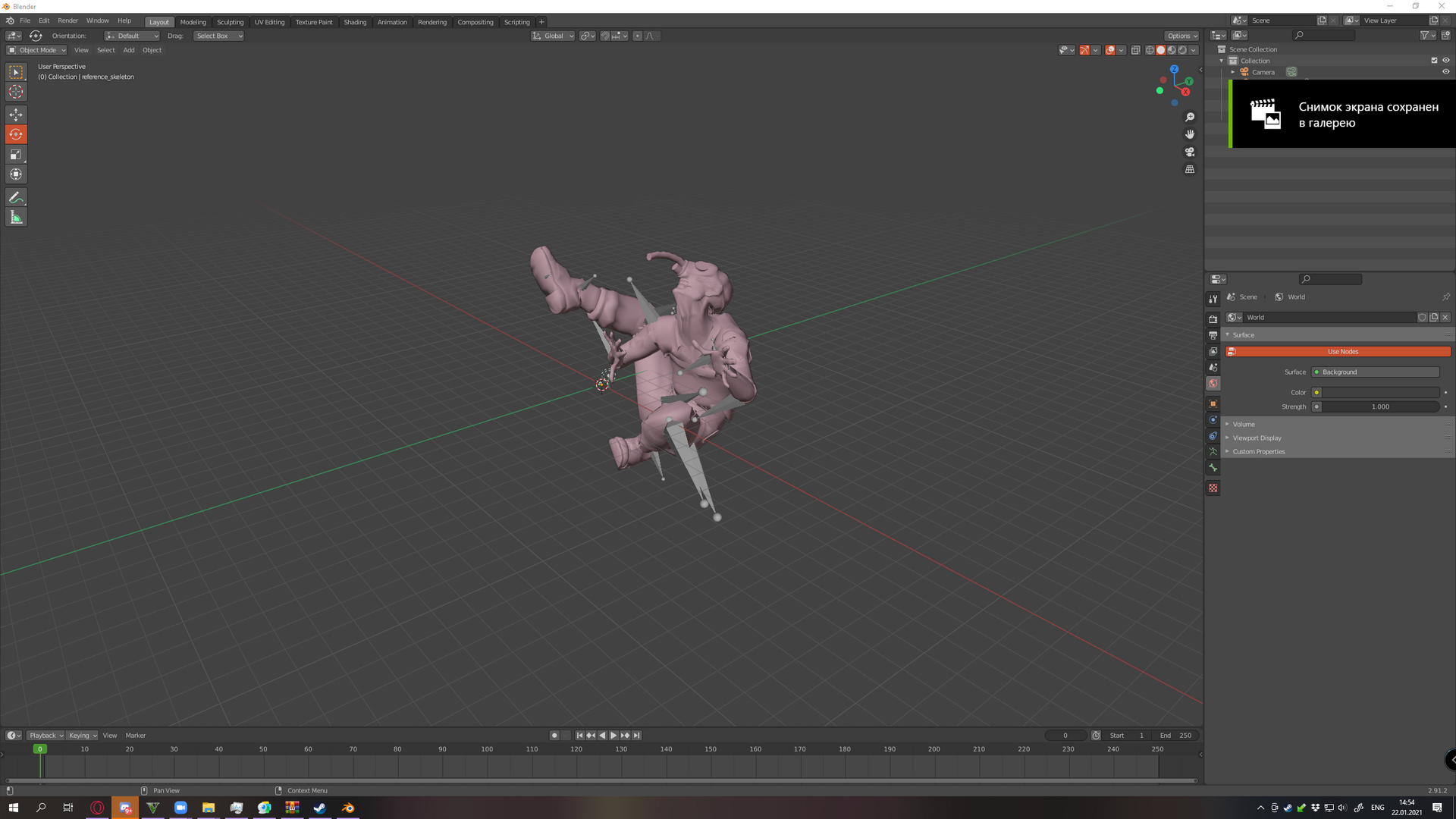
Task: Select the Transform tool
Action: point(16,174)
